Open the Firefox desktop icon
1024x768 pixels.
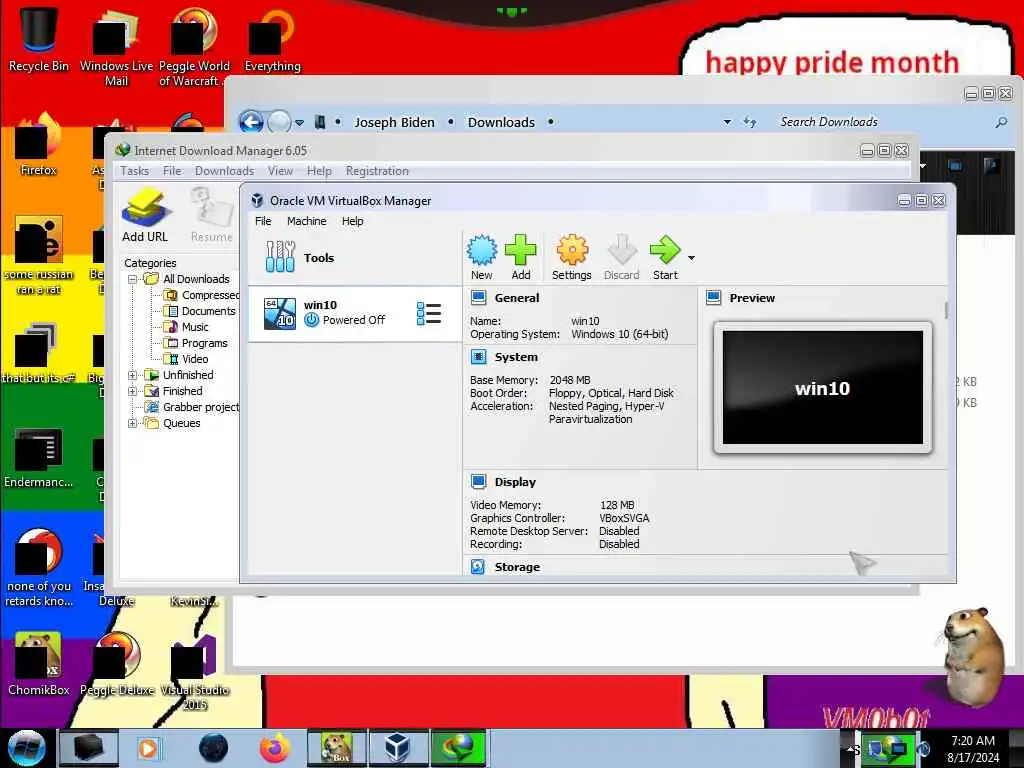39,145
